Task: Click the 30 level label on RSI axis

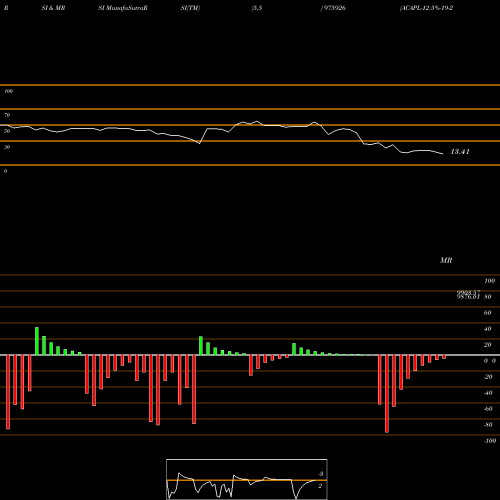Action: (x=7, y=147)
